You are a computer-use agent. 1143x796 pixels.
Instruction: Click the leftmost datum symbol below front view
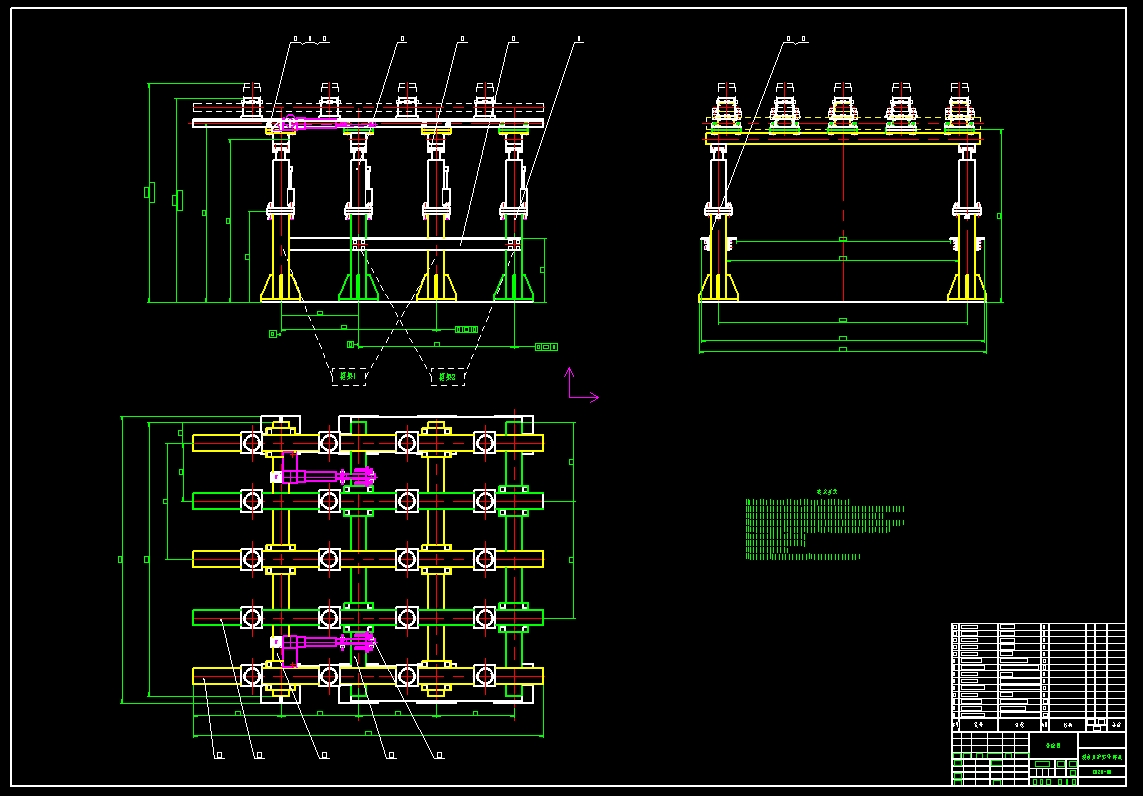coord(273,334)
